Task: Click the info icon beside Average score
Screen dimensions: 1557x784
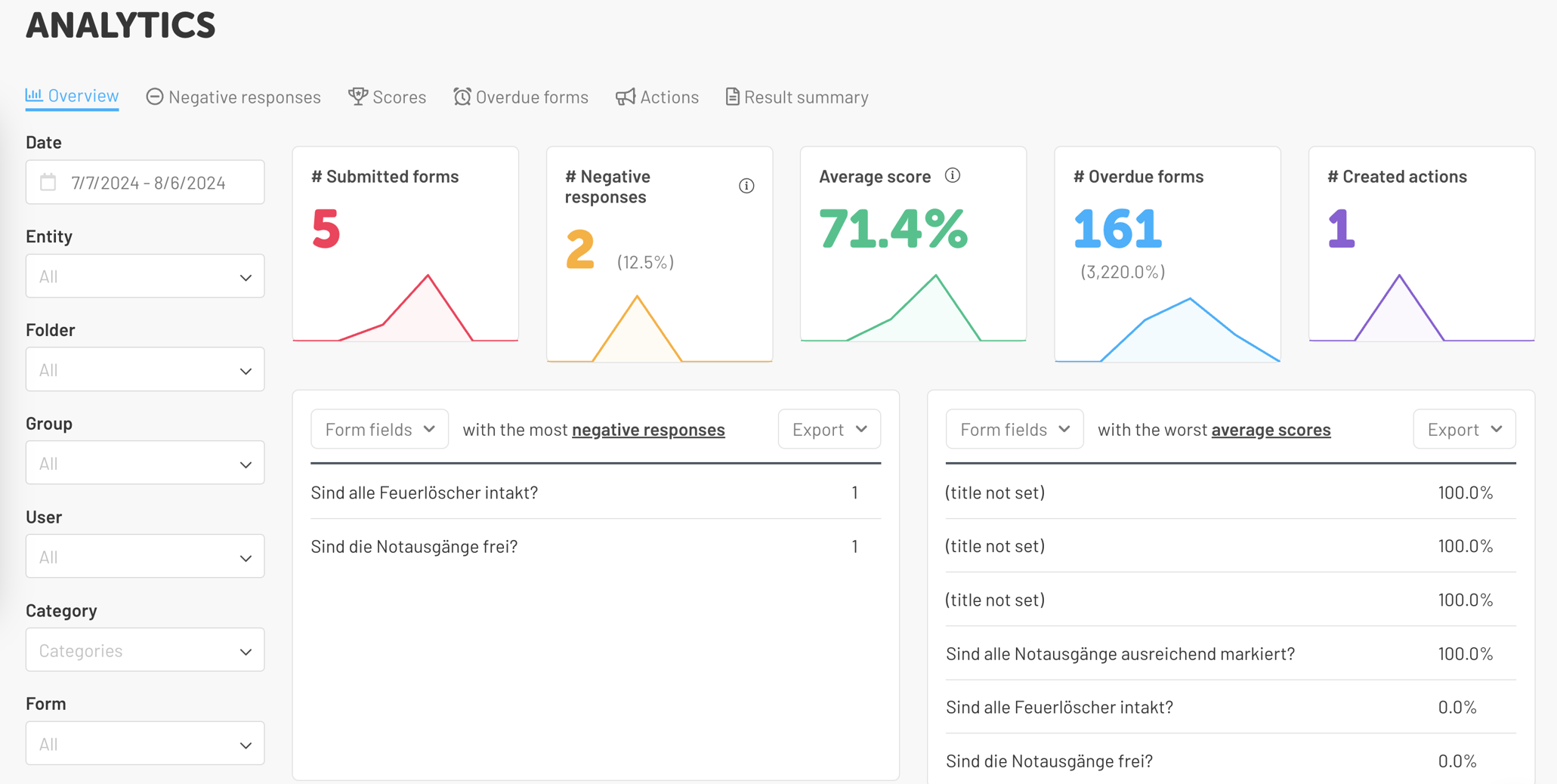Action: 953,175
